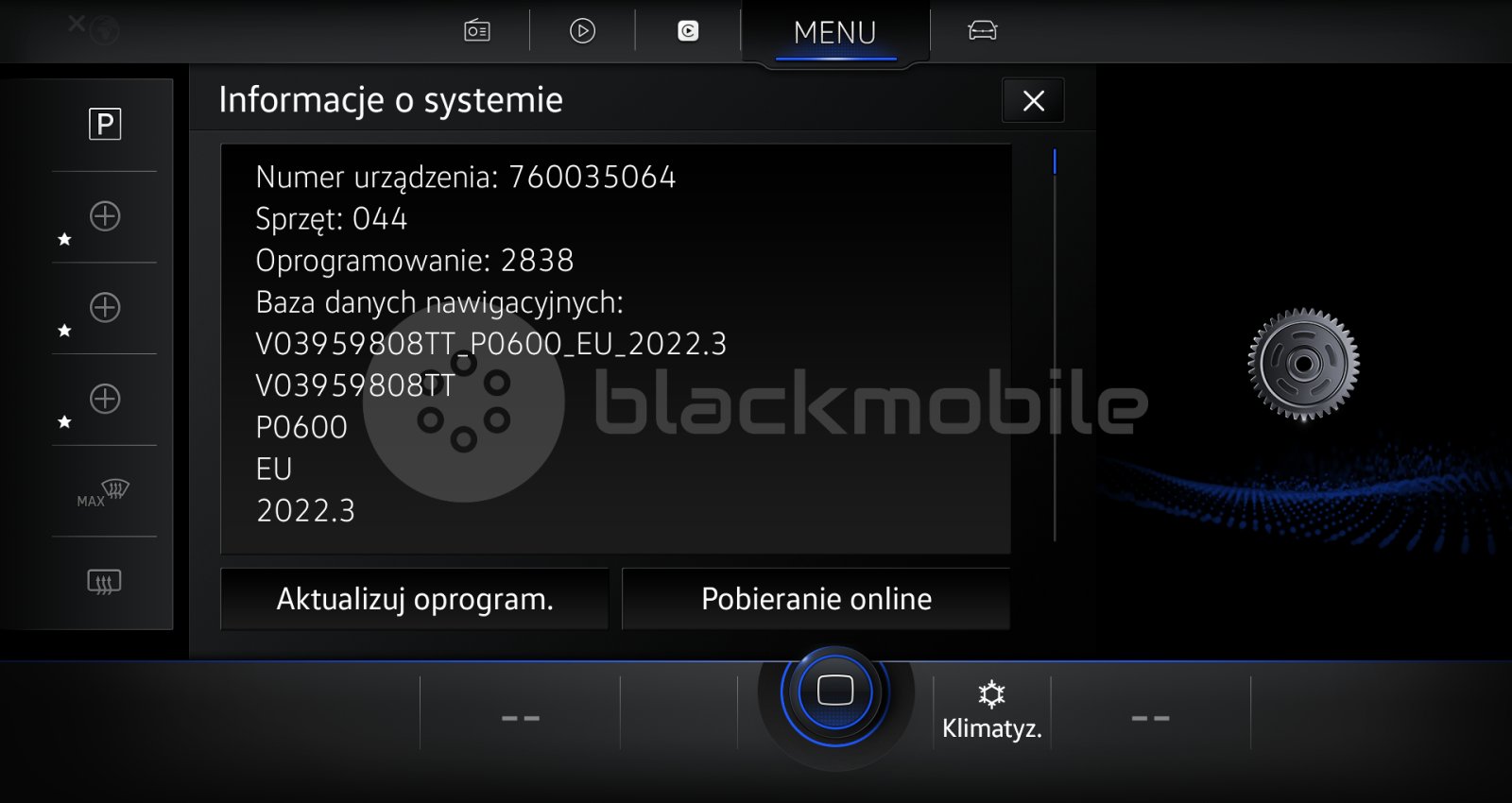Add a shortcut in the third favorite slot
The height and width of the screenshot is (803, 1512).
105,399
